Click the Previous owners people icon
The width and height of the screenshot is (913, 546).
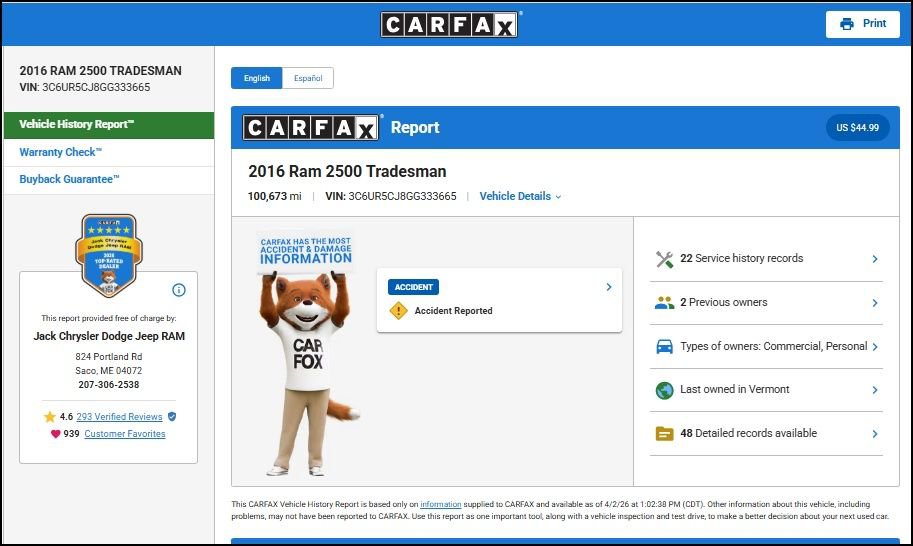point(664,303)
